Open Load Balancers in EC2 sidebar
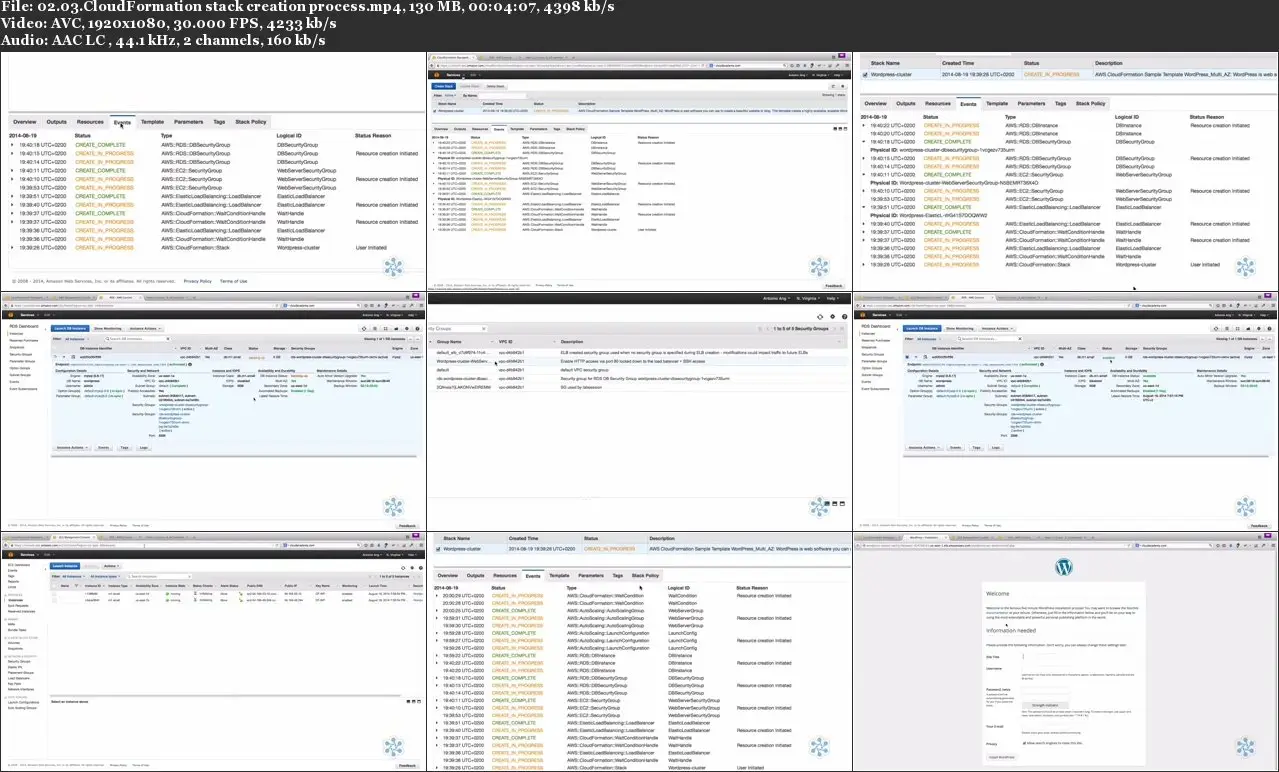1279x772 pixels. (19, 678)
